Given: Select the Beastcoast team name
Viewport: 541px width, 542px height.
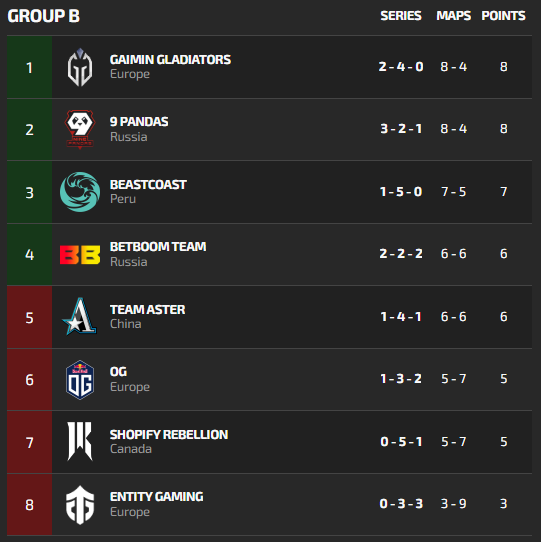Looking at the screenshot, I should pyautogui.click(x=148, y=185).
